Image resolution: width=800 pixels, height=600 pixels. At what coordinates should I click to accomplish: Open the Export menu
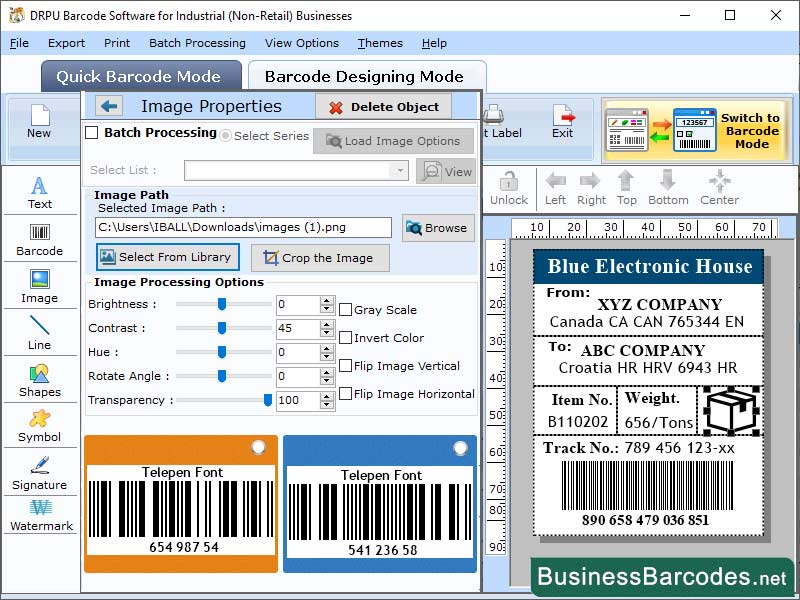click(x=67, y=43)
